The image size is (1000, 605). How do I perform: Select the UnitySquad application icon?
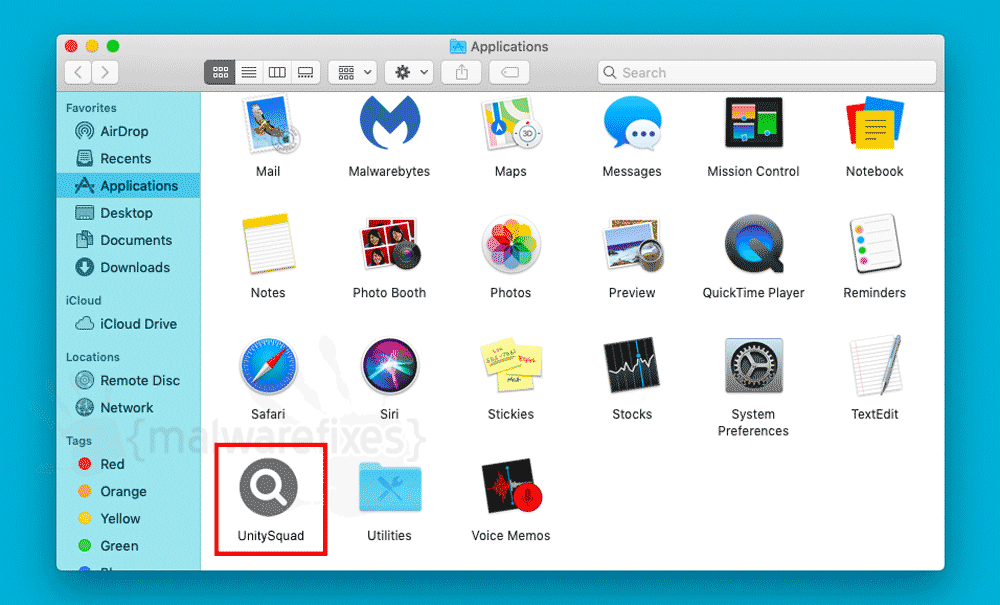coord(268,487)
